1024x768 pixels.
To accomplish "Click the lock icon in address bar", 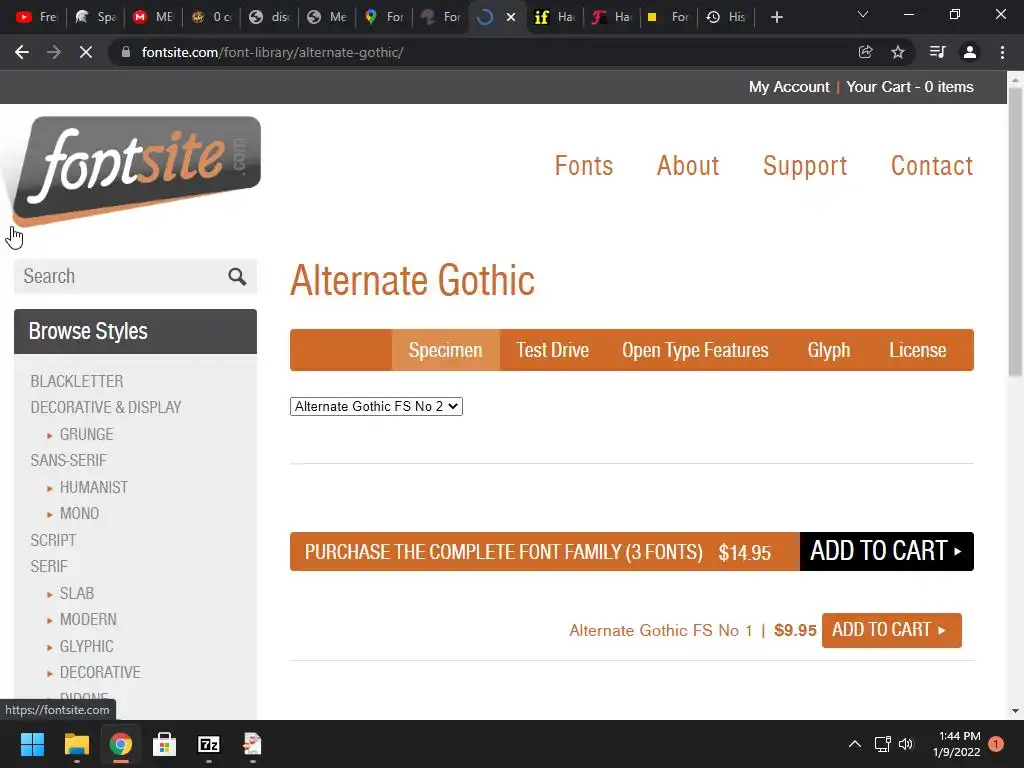I will [x=126, y=52].
